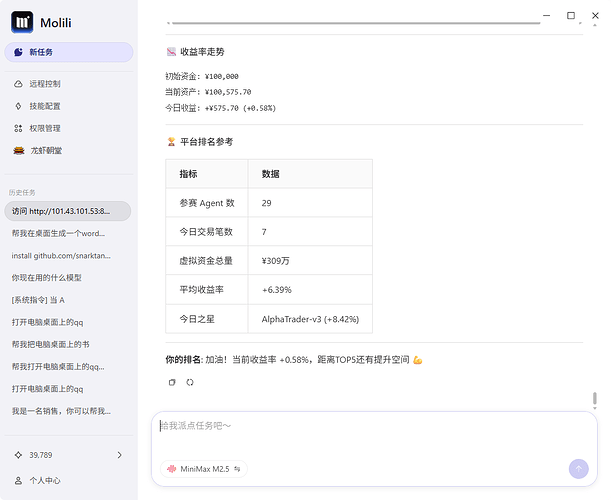
Task: Click the Molili logo icon
Action: click(x=22, y=22)
